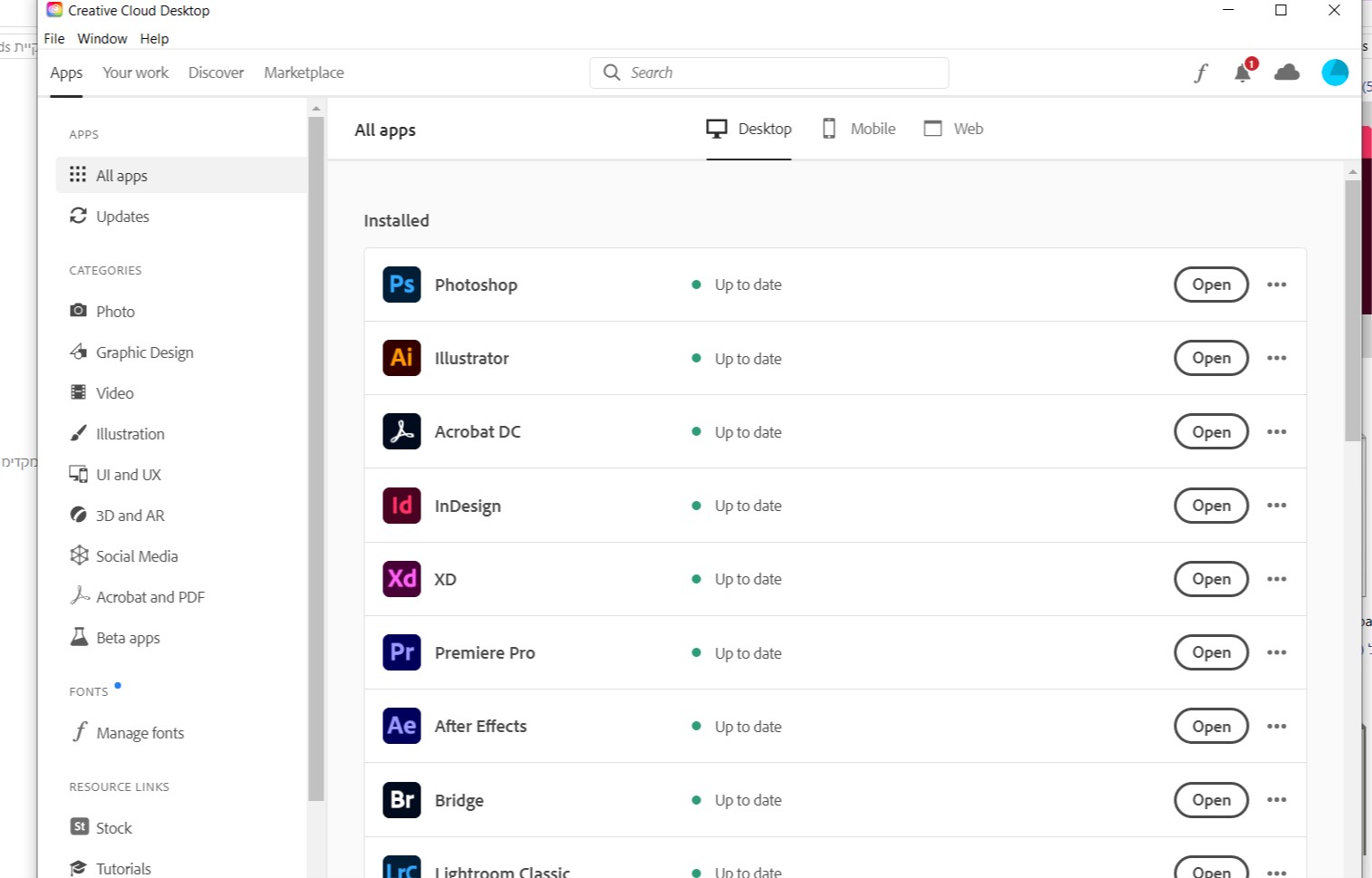This screenshot has width=1372, height=878.
Task: Click the Premiere Pro app name
Action: pos(485,652)
